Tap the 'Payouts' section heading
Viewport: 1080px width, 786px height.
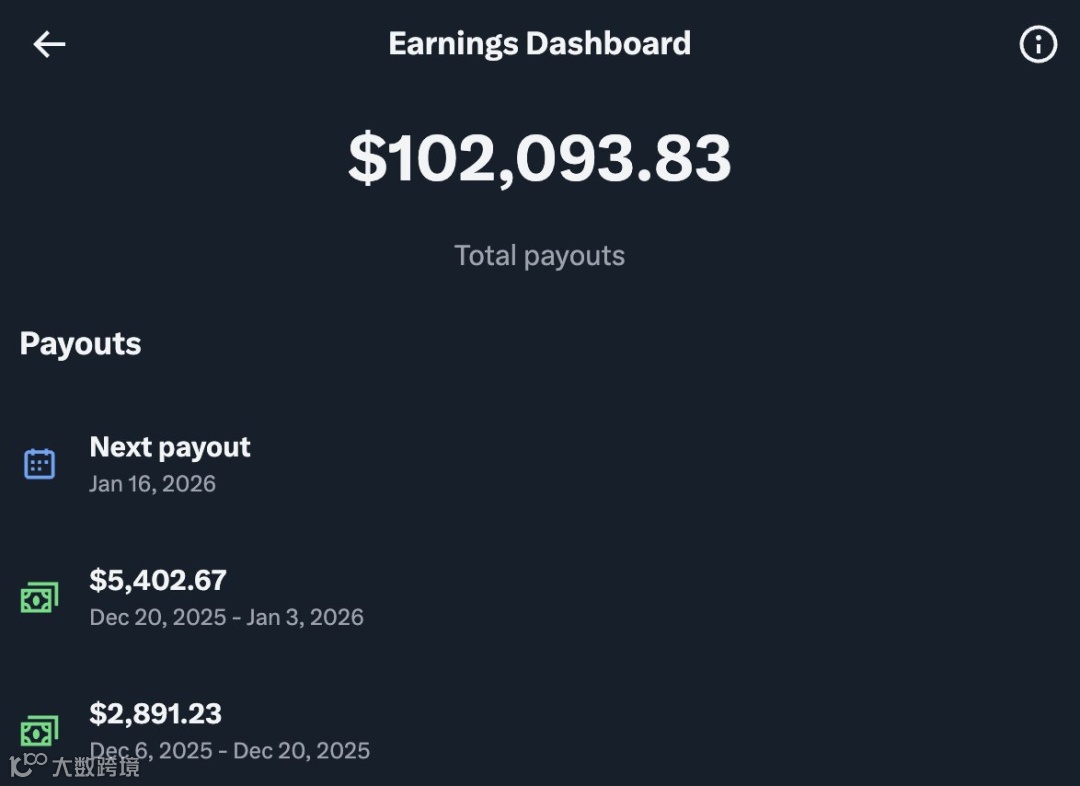[x=80, y=344]
